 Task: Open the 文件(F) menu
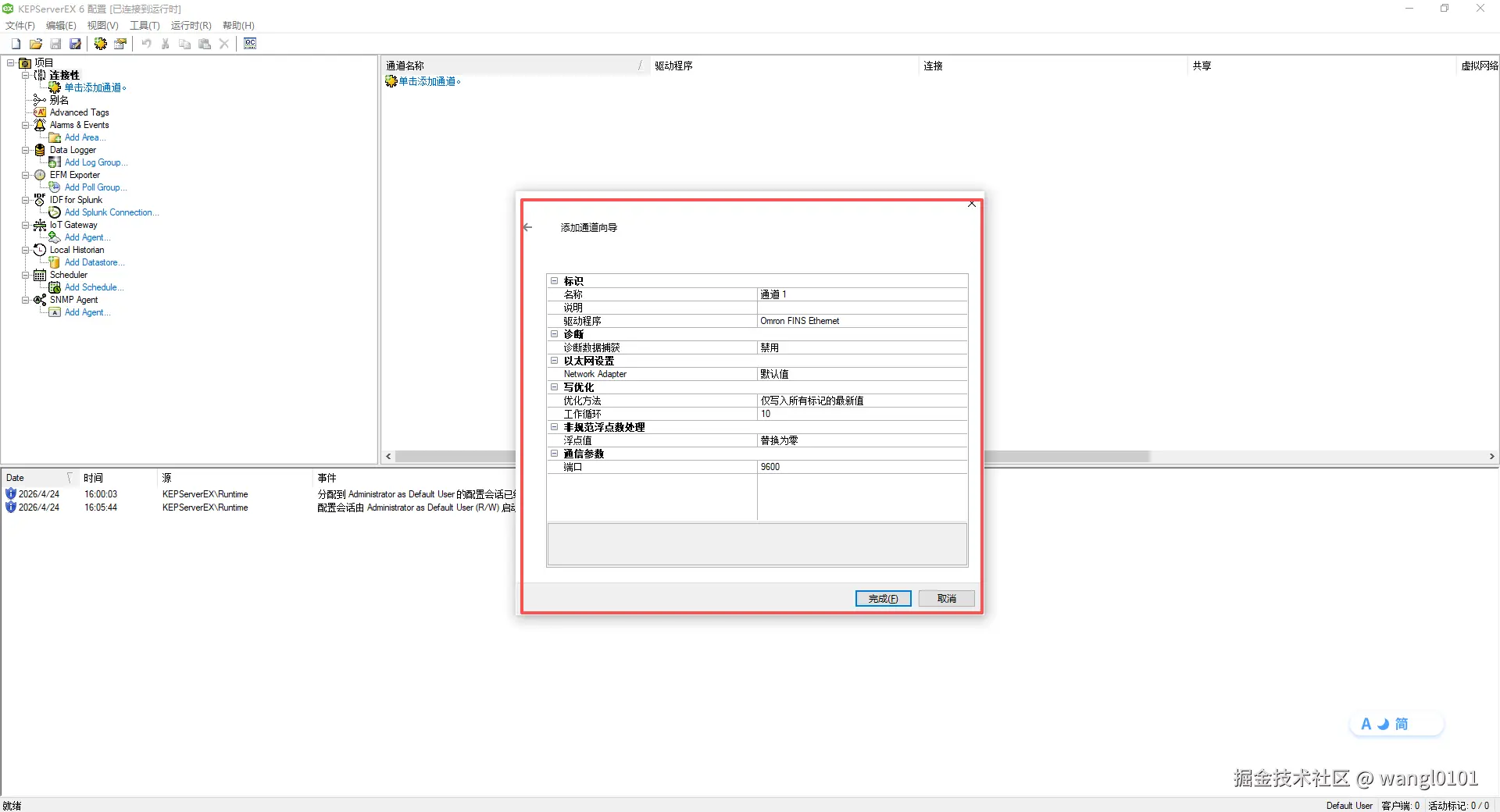point(20,26)
